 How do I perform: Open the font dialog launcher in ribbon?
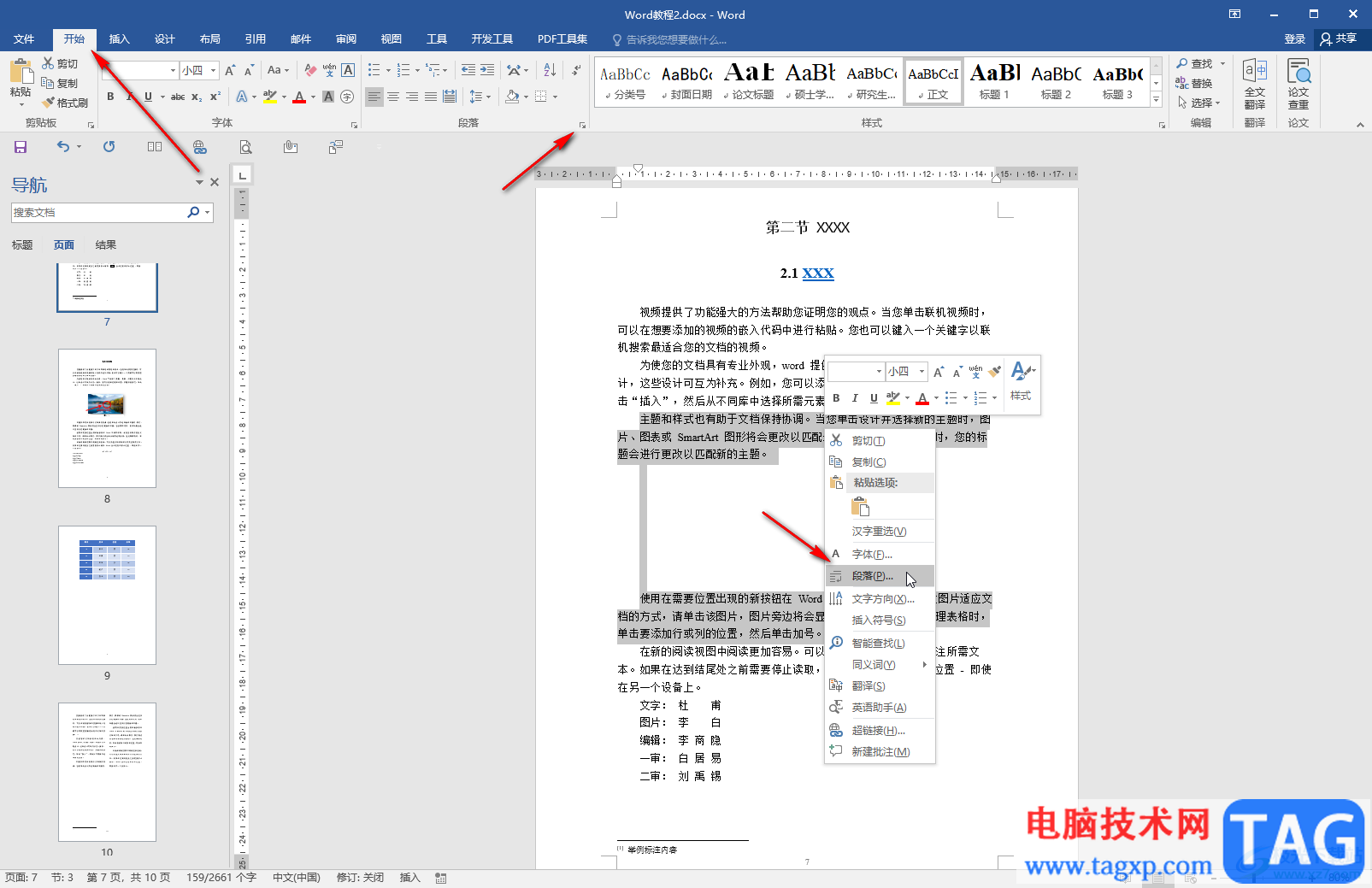pyautogui.click(x=355, y=125)
